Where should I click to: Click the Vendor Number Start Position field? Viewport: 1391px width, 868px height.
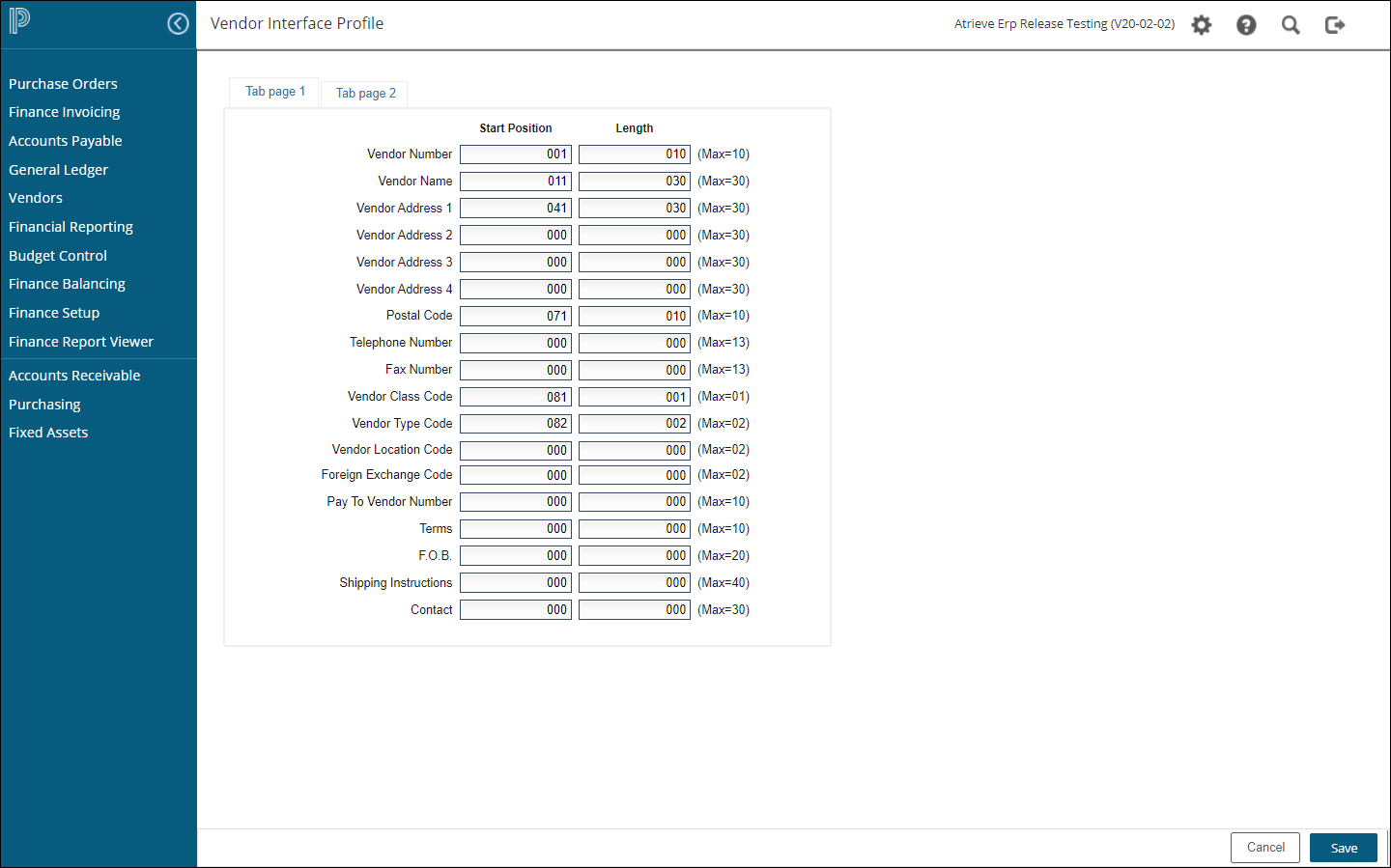tap(515, 154)
